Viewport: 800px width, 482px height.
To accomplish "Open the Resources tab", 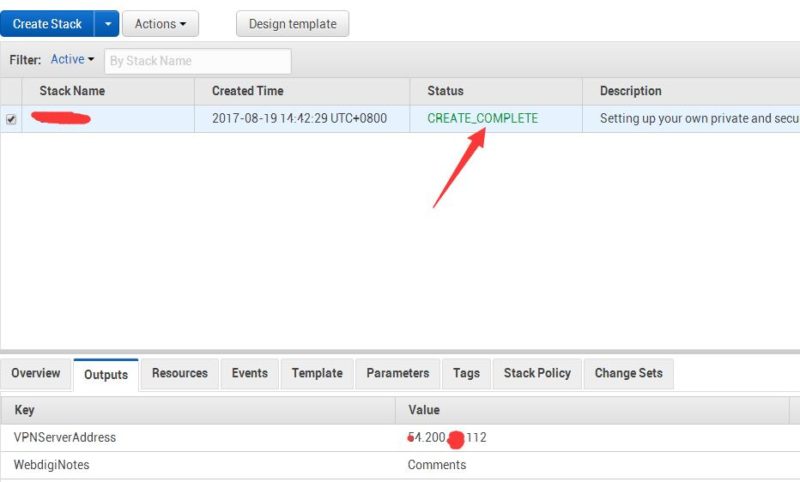I will (180, 373).
